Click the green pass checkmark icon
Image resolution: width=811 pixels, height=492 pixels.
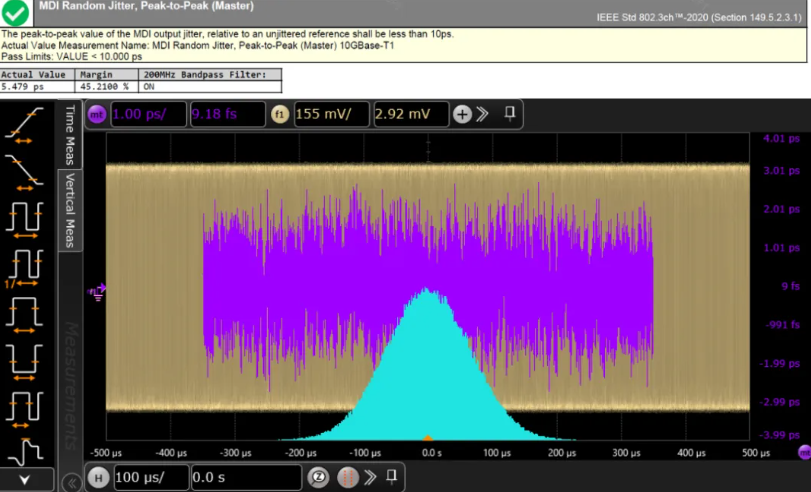16,14
